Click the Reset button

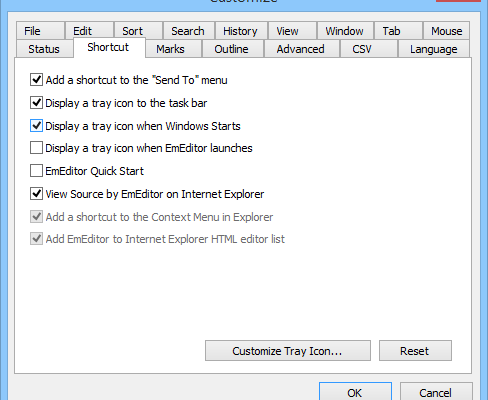click(x=415, y=351)
